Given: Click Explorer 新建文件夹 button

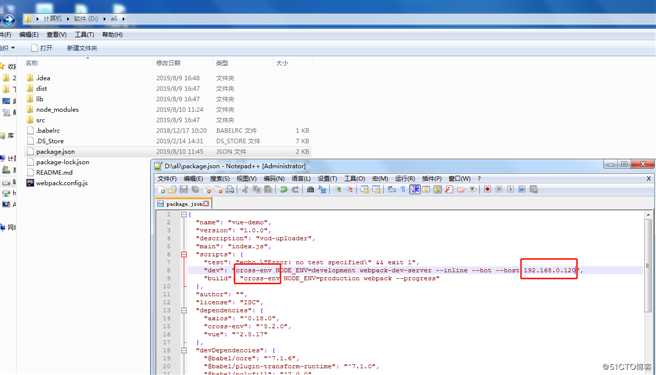Looking at the screenshot, I should pyautogui.click(x=82, y=48).
